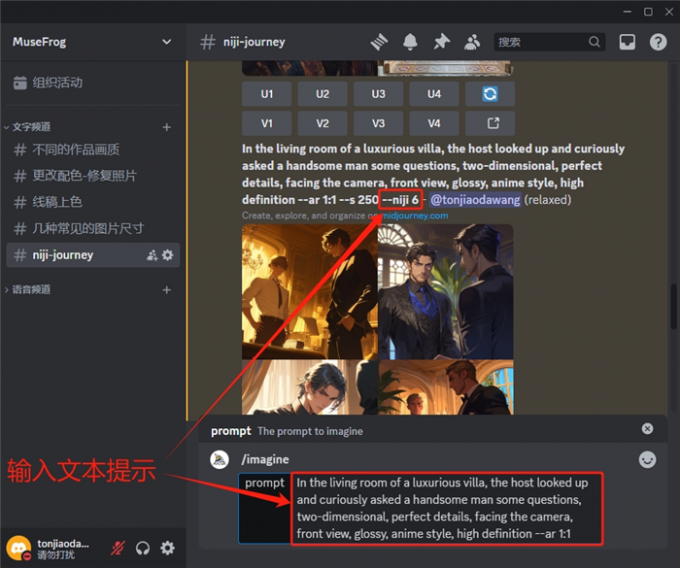Open the help question mark icon
Viewport: 680px width, 568px height.
tap(658, 42)
